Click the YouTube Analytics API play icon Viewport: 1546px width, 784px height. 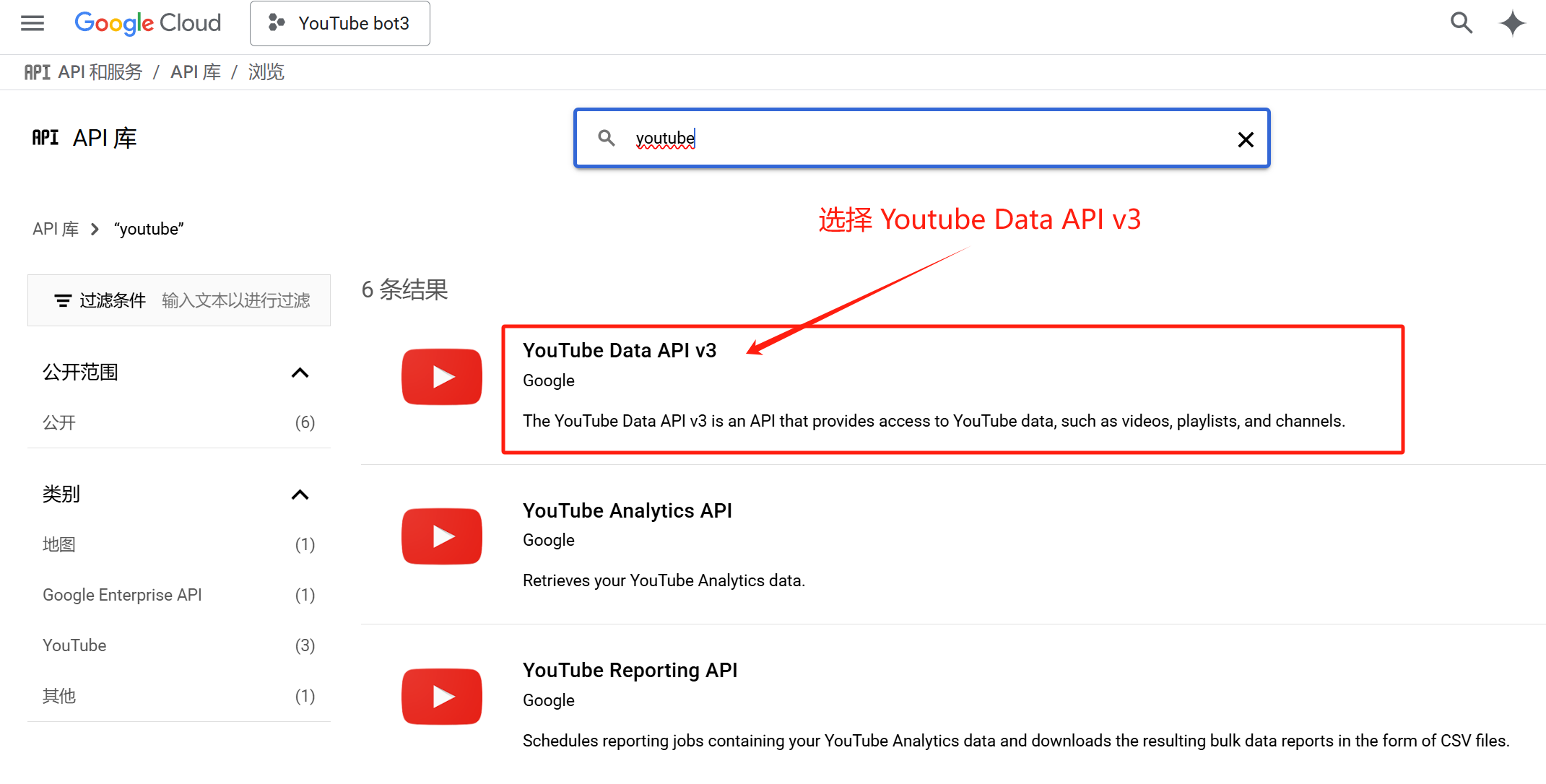441,536
